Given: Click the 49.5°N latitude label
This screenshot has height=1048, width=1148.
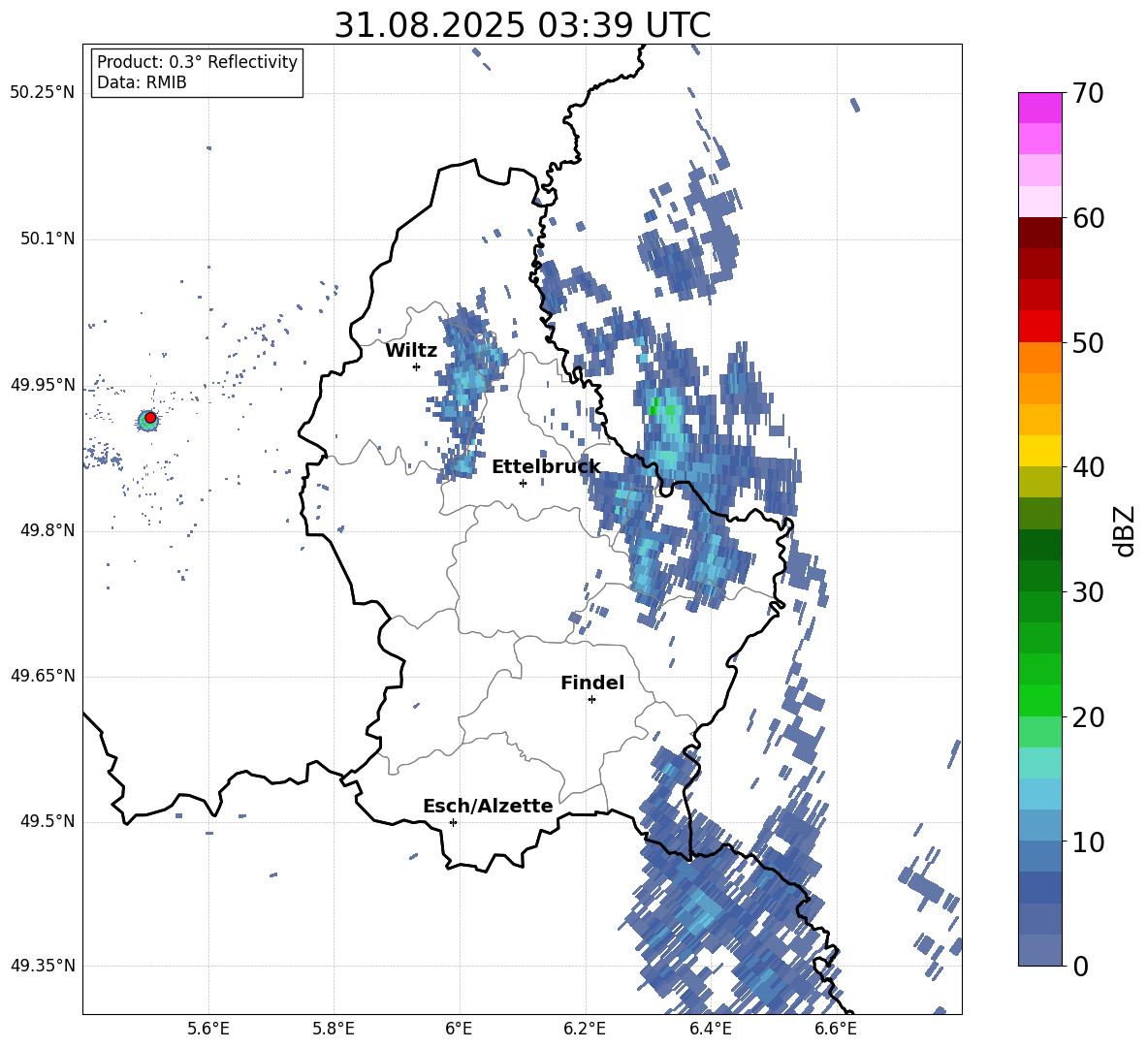Looking at the screenshot, I should click(48, 821).
